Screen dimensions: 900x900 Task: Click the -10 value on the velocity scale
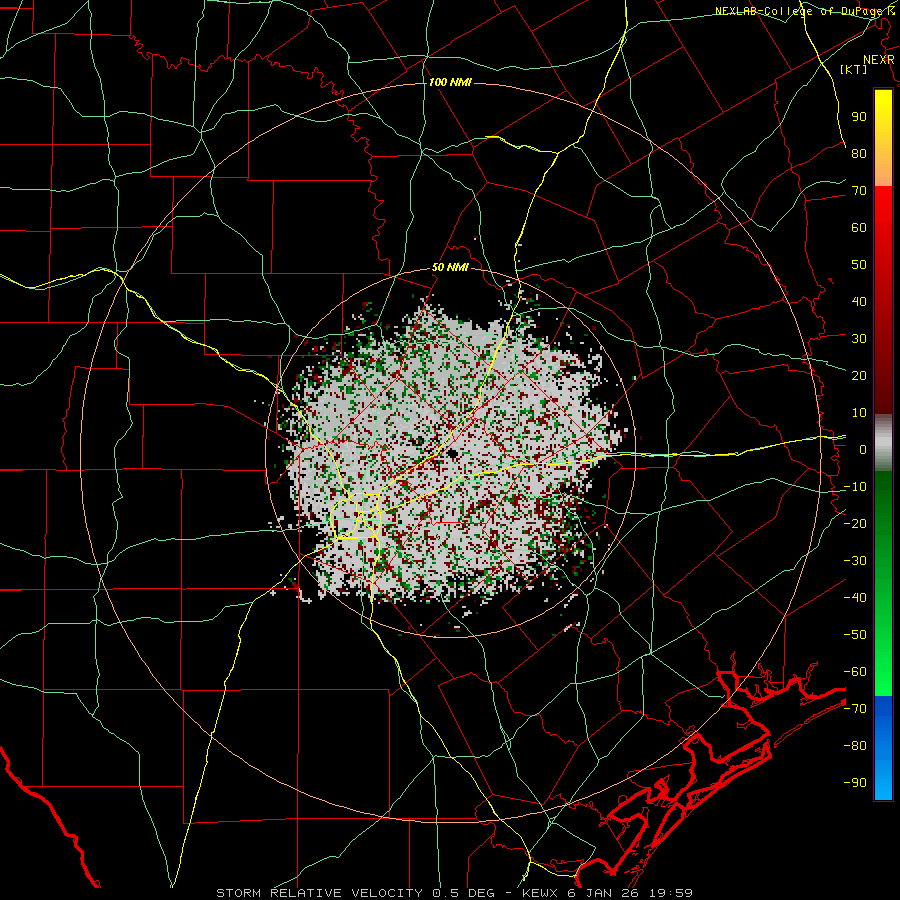(x=855, y=487)
